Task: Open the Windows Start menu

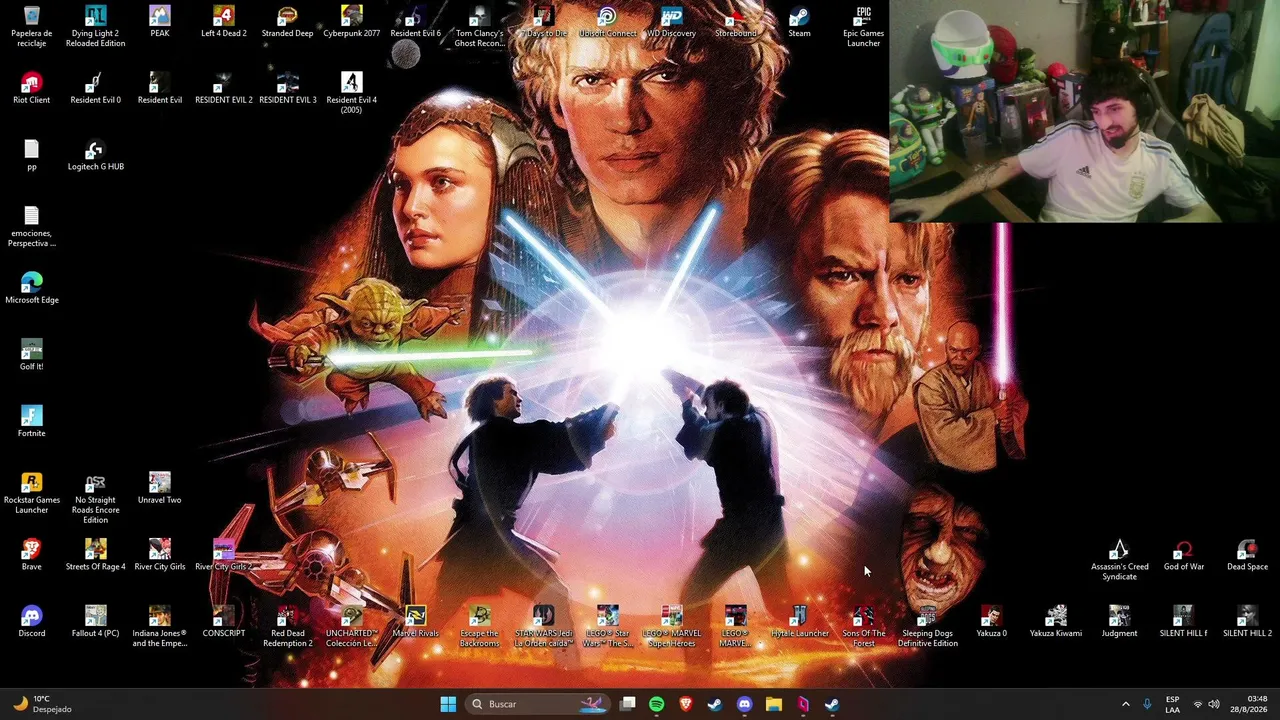Action: 448,704
